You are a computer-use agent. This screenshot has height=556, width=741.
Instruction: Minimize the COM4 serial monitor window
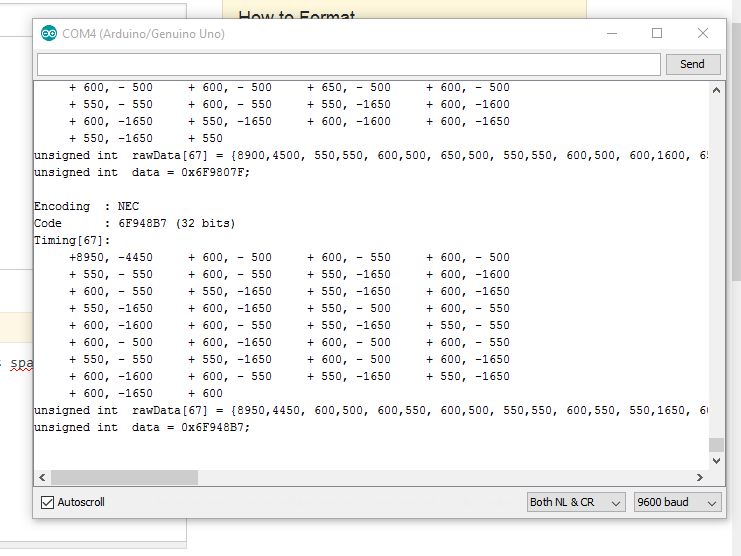click(x=612, y=34)
